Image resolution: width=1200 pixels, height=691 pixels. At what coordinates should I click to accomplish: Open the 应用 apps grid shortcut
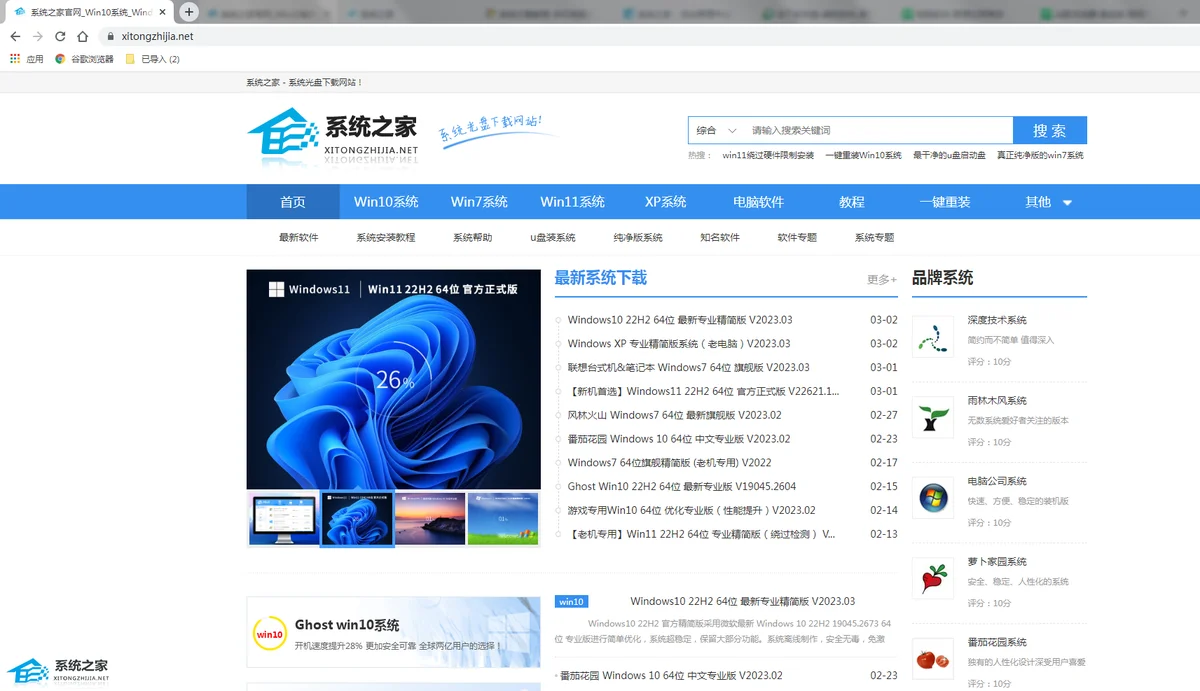point(27,59)
